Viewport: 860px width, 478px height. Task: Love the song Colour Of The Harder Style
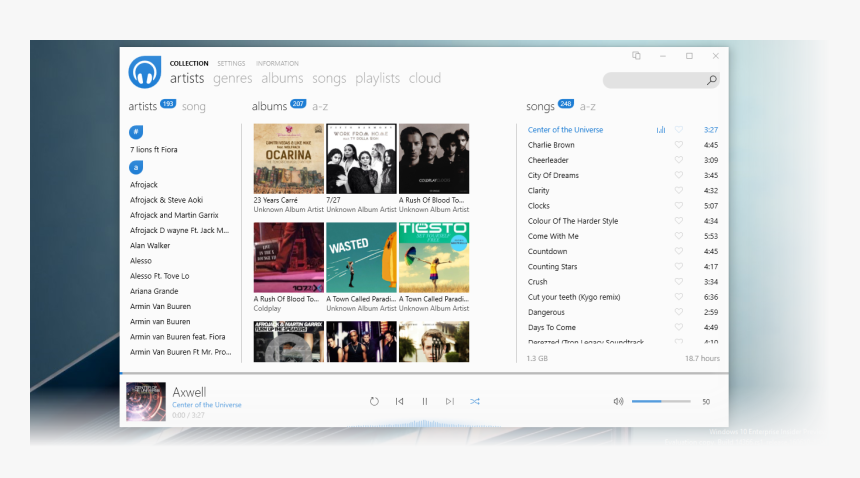coord(678,221)
